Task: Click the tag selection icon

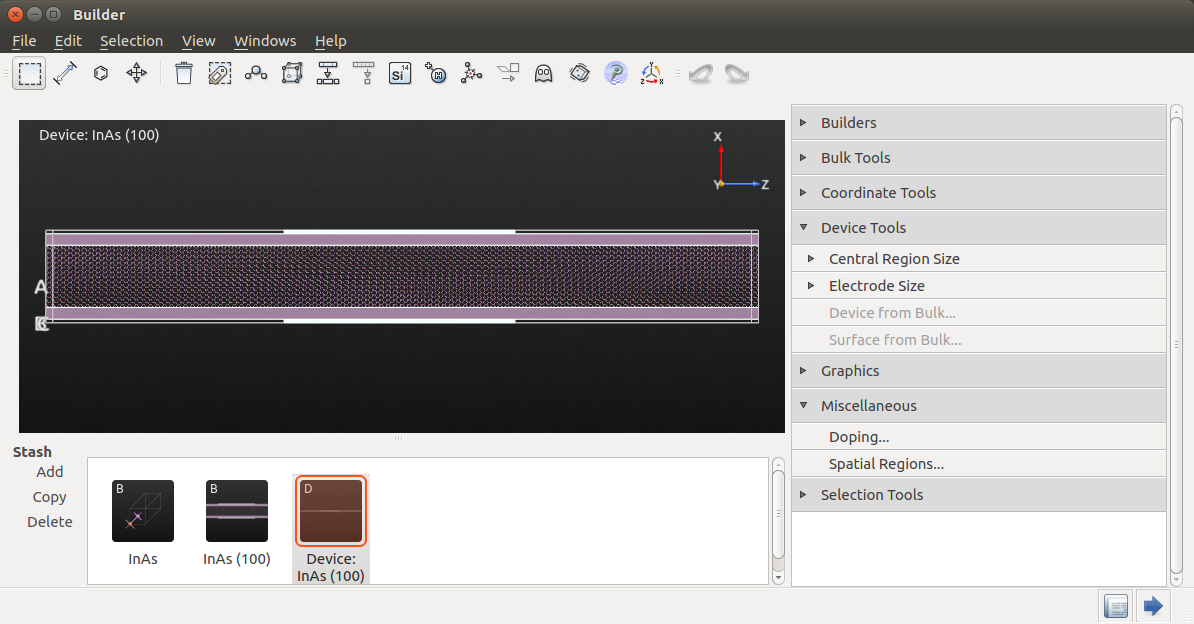Action: tap(220, 73)
